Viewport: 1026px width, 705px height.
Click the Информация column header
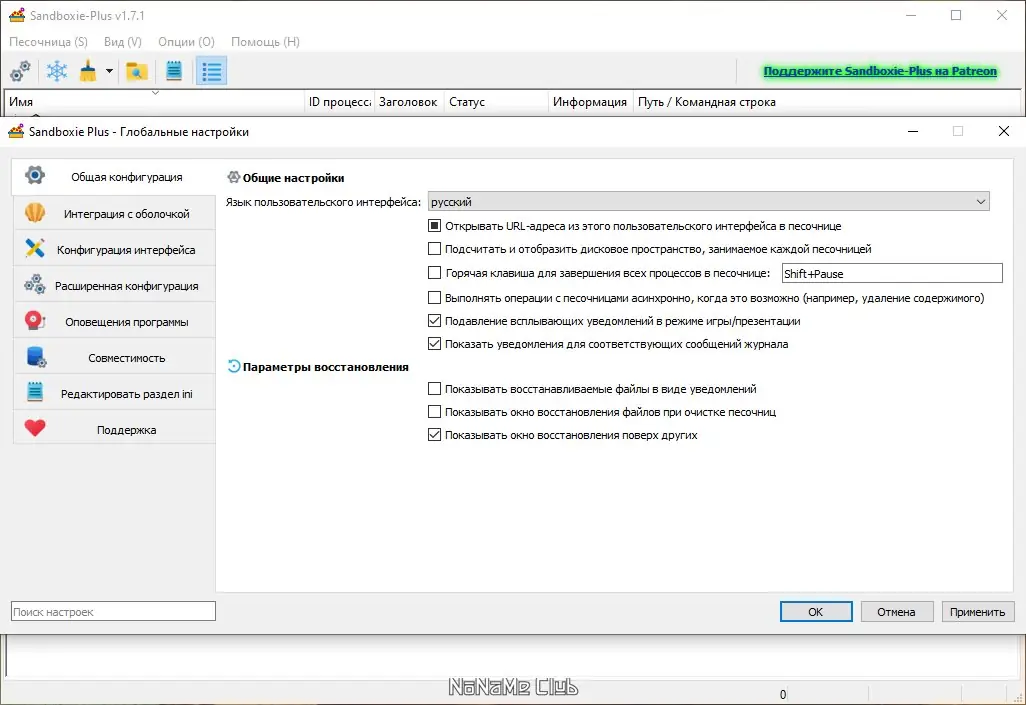tap(590, 102)
